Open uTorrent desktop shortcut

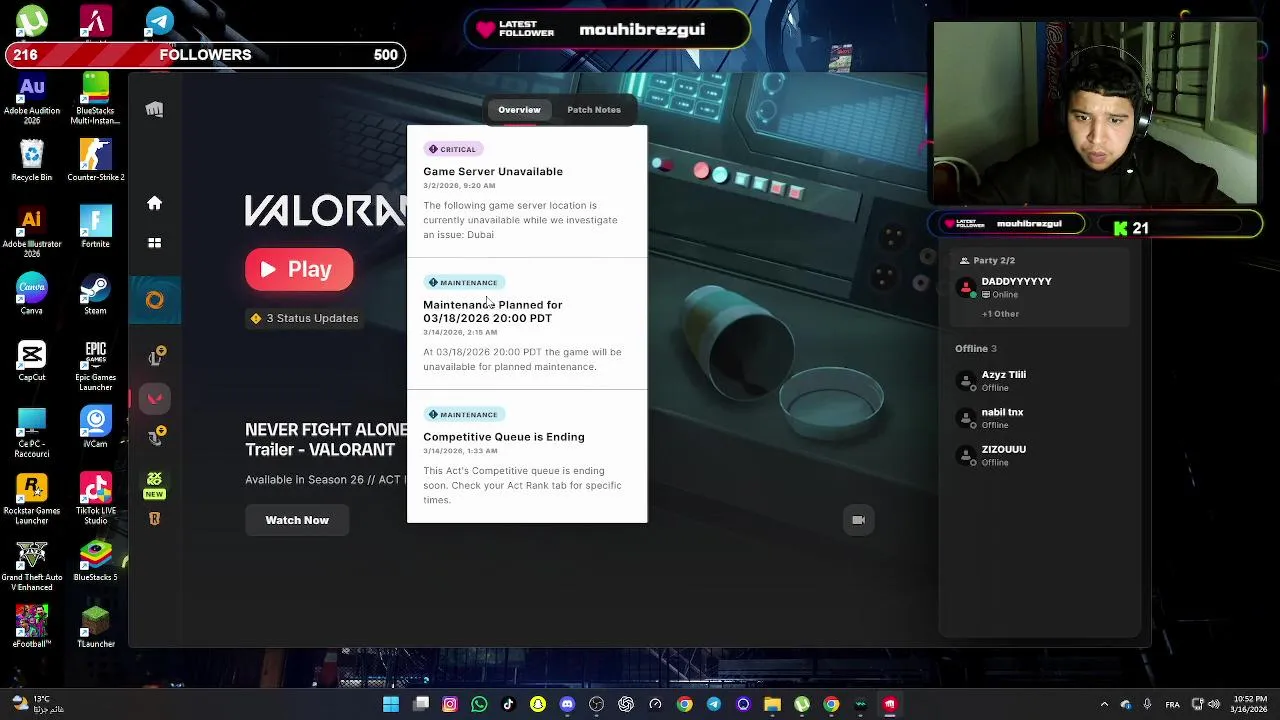(32, 21)
